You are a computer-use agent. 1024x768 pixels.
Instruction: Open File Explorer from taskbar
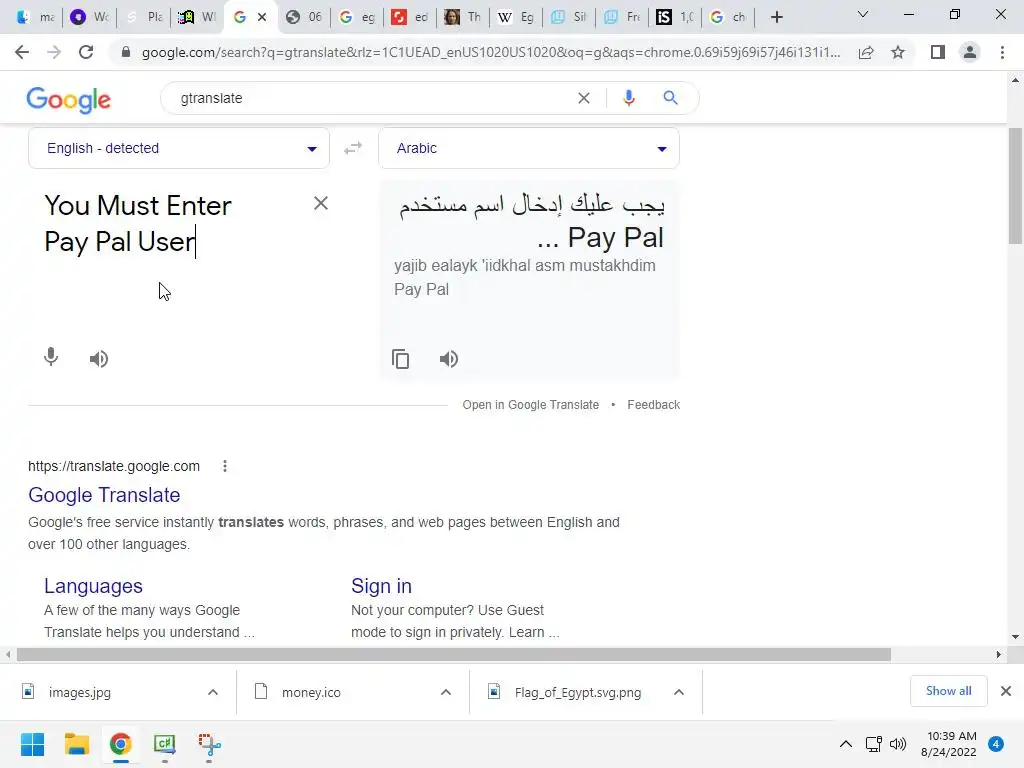pyautogui.click(x=76, y=744)
